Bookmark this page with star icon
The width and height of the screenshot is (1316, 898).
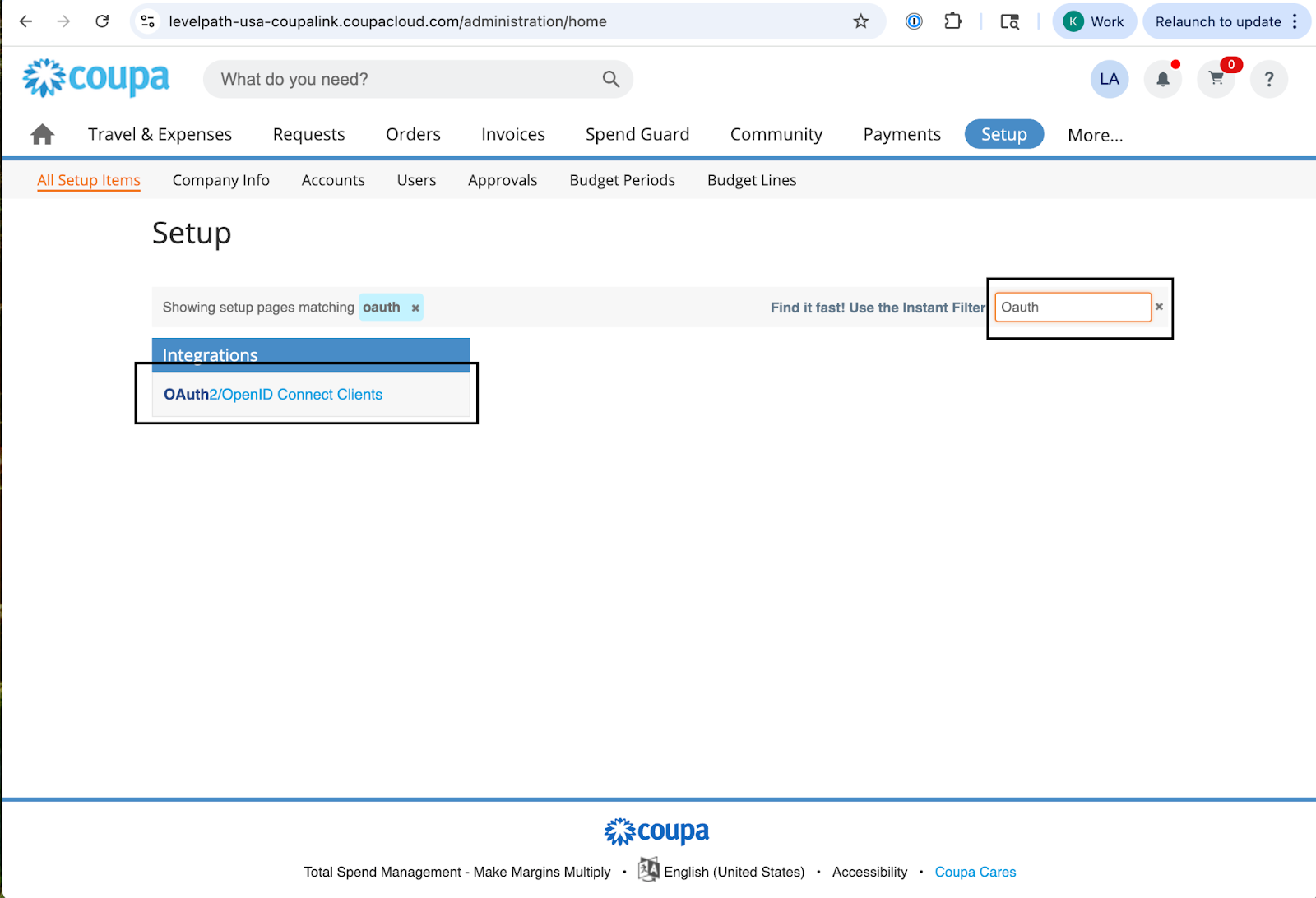pyautogui.click(x=860, y=21)
